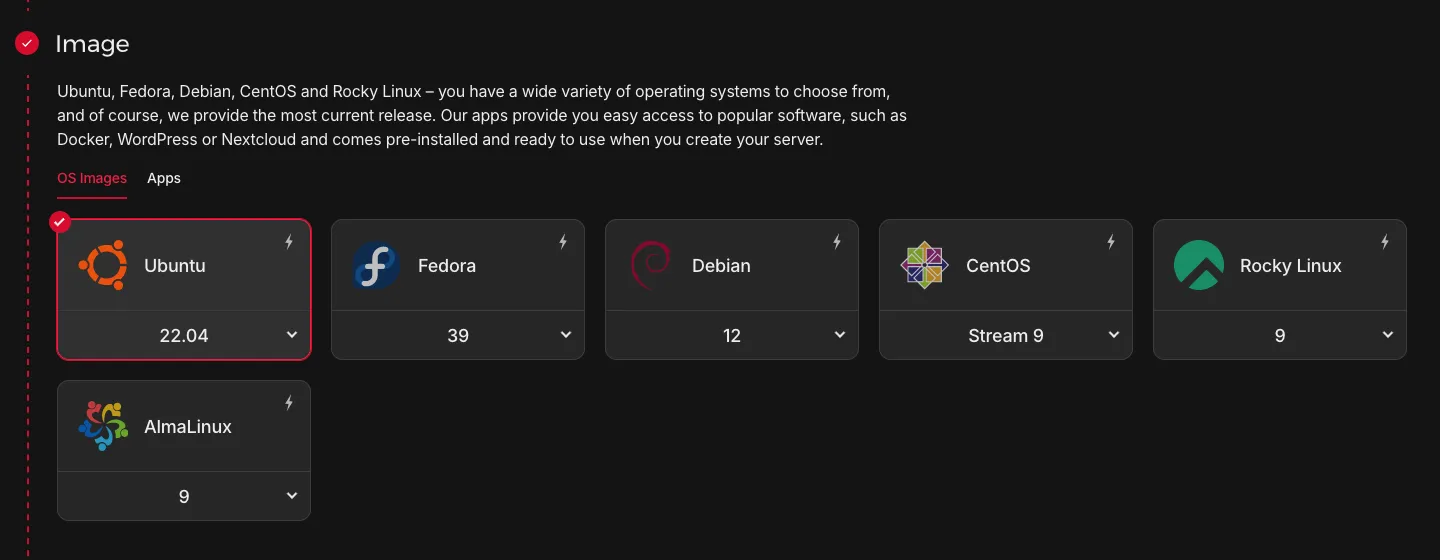
Task: Open CentOS Stream 9 version dropdown
Action: (x=1006, y=335)
